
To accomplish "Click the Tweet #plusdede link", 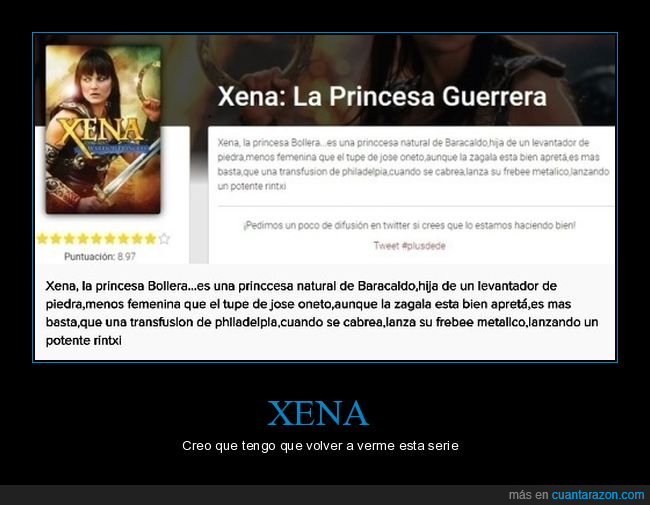I will [410, 246].
